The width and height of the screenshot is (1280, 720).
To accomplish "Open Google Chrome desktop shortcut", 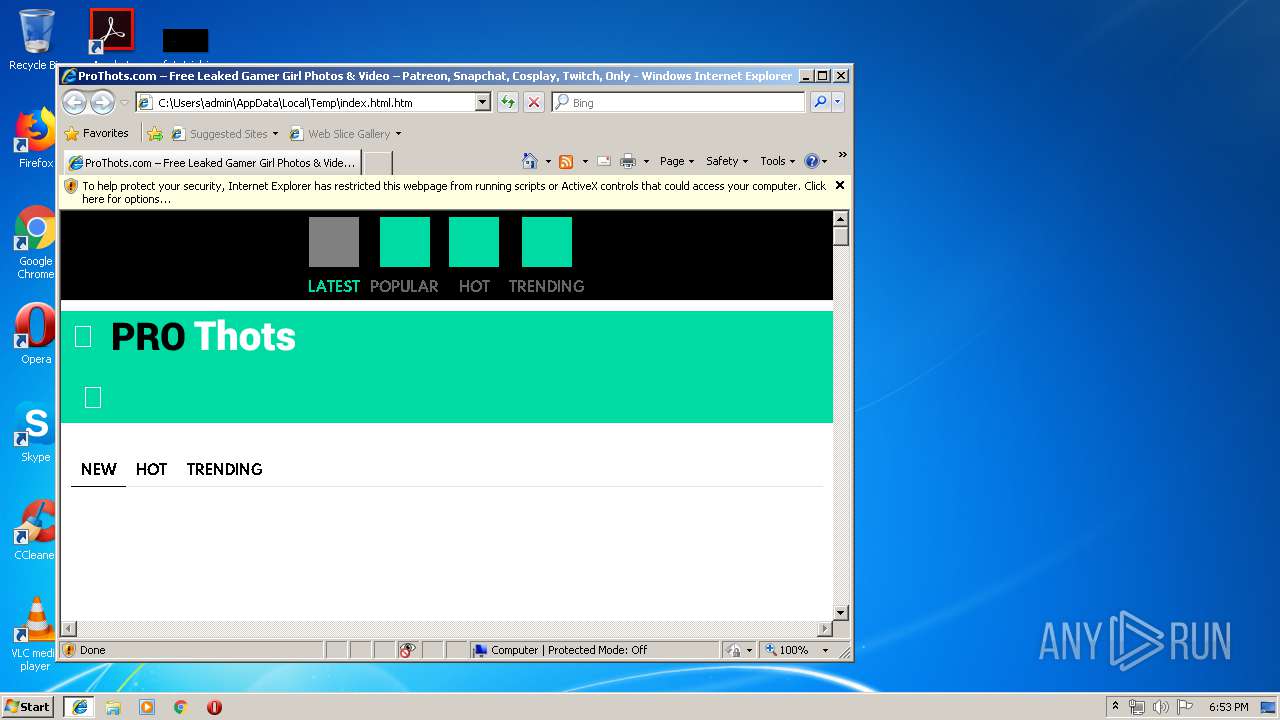I will [x=36, y=242].
